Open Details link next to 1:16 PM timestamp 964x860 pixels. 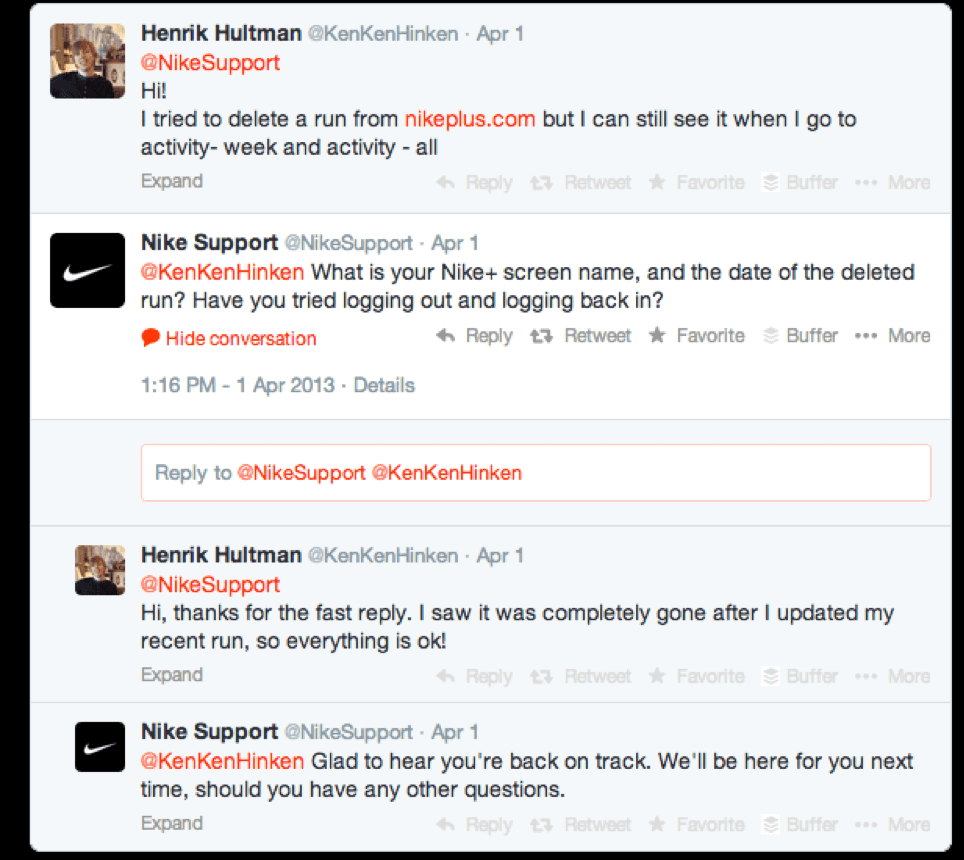pyautogui.click(x=384, y=385)
